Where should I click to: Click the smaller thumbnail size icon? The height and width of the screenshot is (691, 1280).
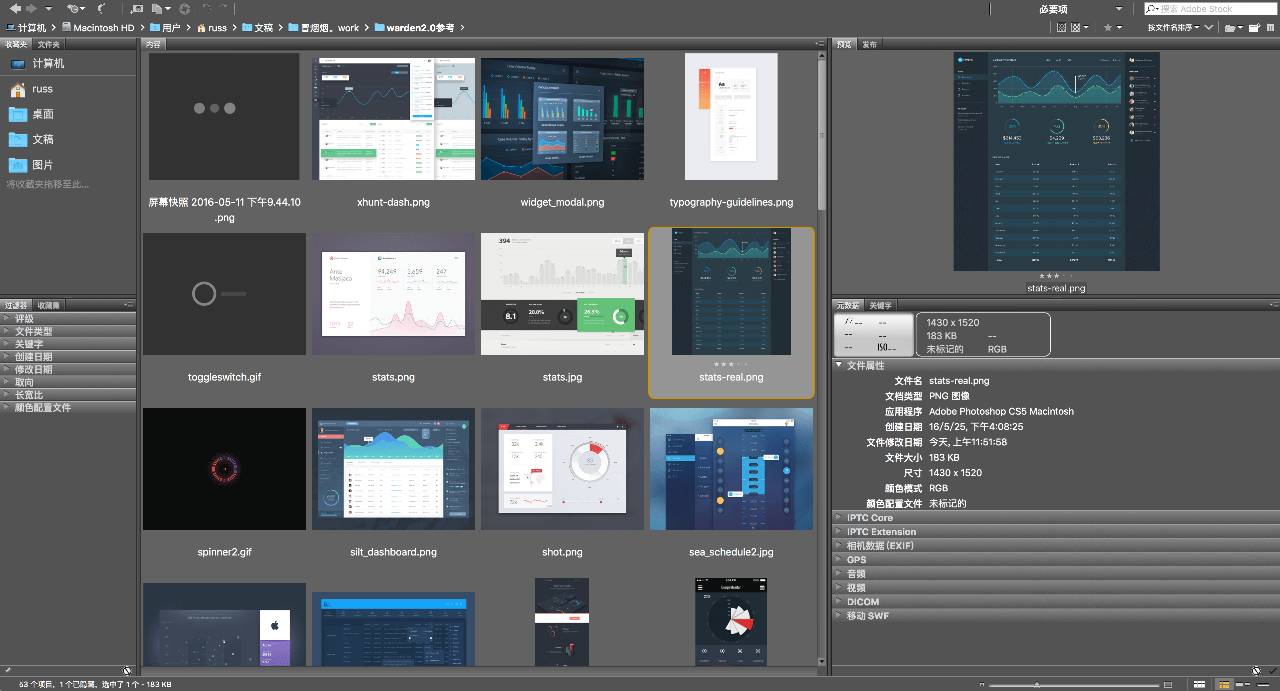[982, 685]
